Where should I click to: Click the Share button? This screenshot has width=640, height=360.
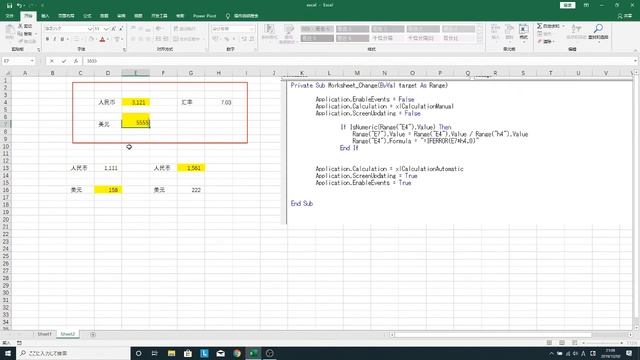coord(625,16)
